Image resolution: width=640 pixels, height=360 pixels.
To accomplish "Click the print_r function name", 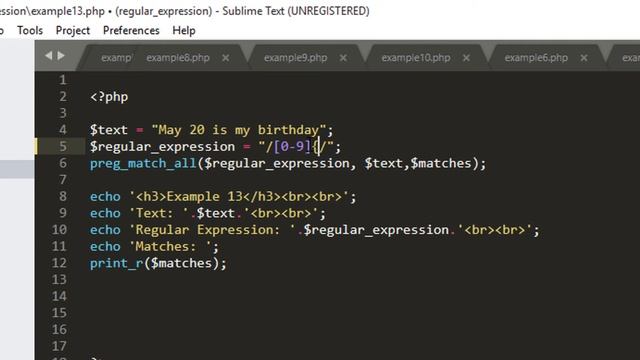I will pyautogui.click(x=116, y=263).
